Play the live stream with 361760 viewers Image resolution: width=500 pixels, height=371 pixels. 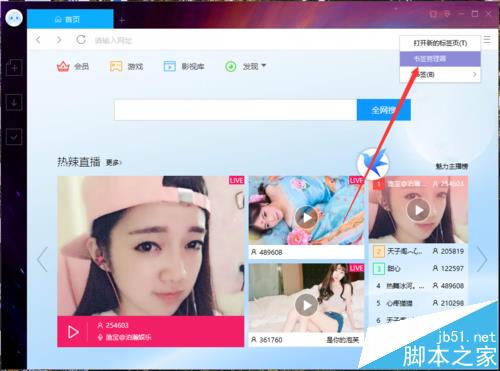(306, 305)
